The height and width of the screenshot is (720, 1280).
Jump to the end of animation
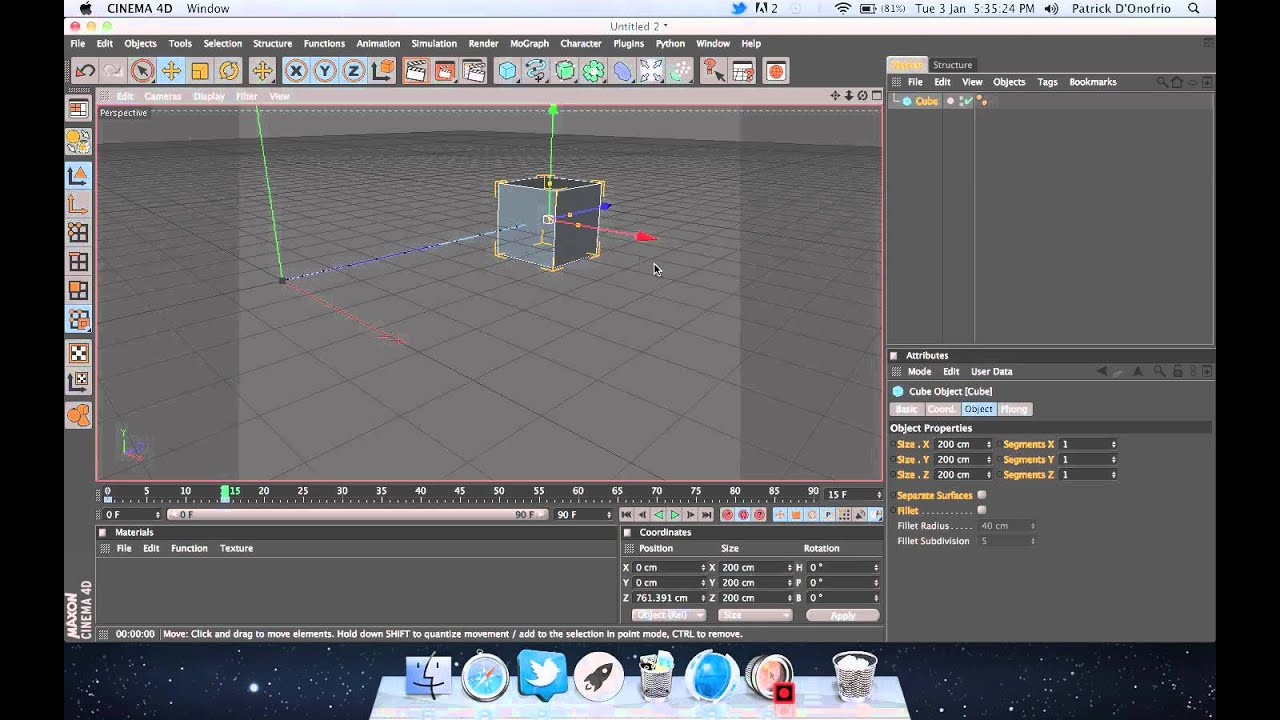[707, 515]
